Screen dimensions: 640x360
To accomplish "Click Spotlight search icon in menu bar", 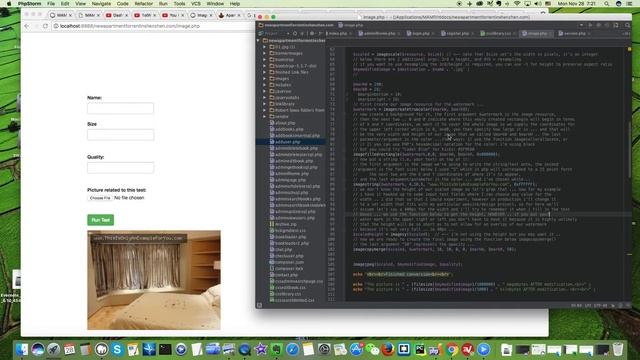I will 607,4.
